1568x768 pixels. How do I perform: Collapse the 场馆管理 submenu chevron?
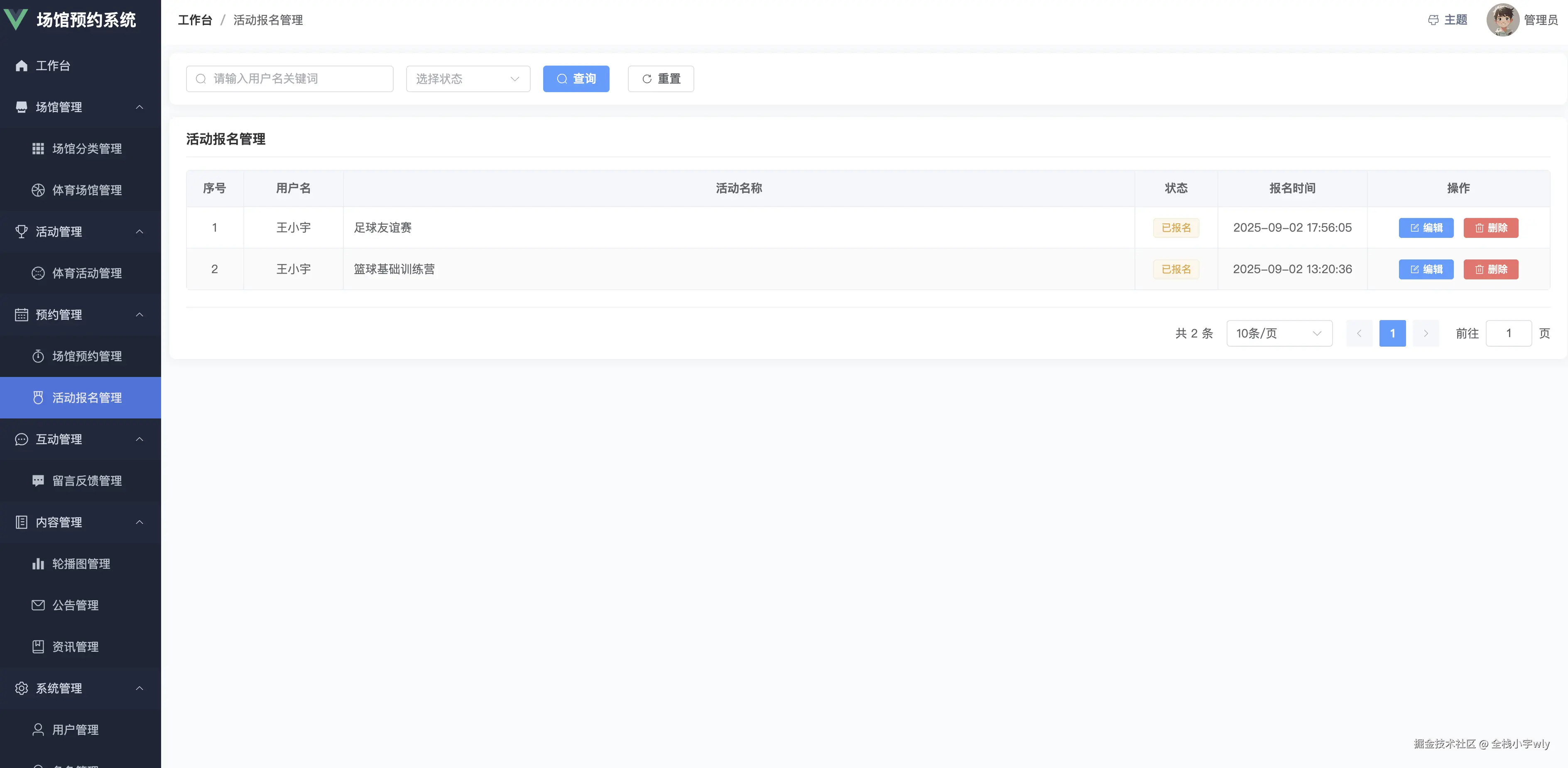[x=140, y=107]
